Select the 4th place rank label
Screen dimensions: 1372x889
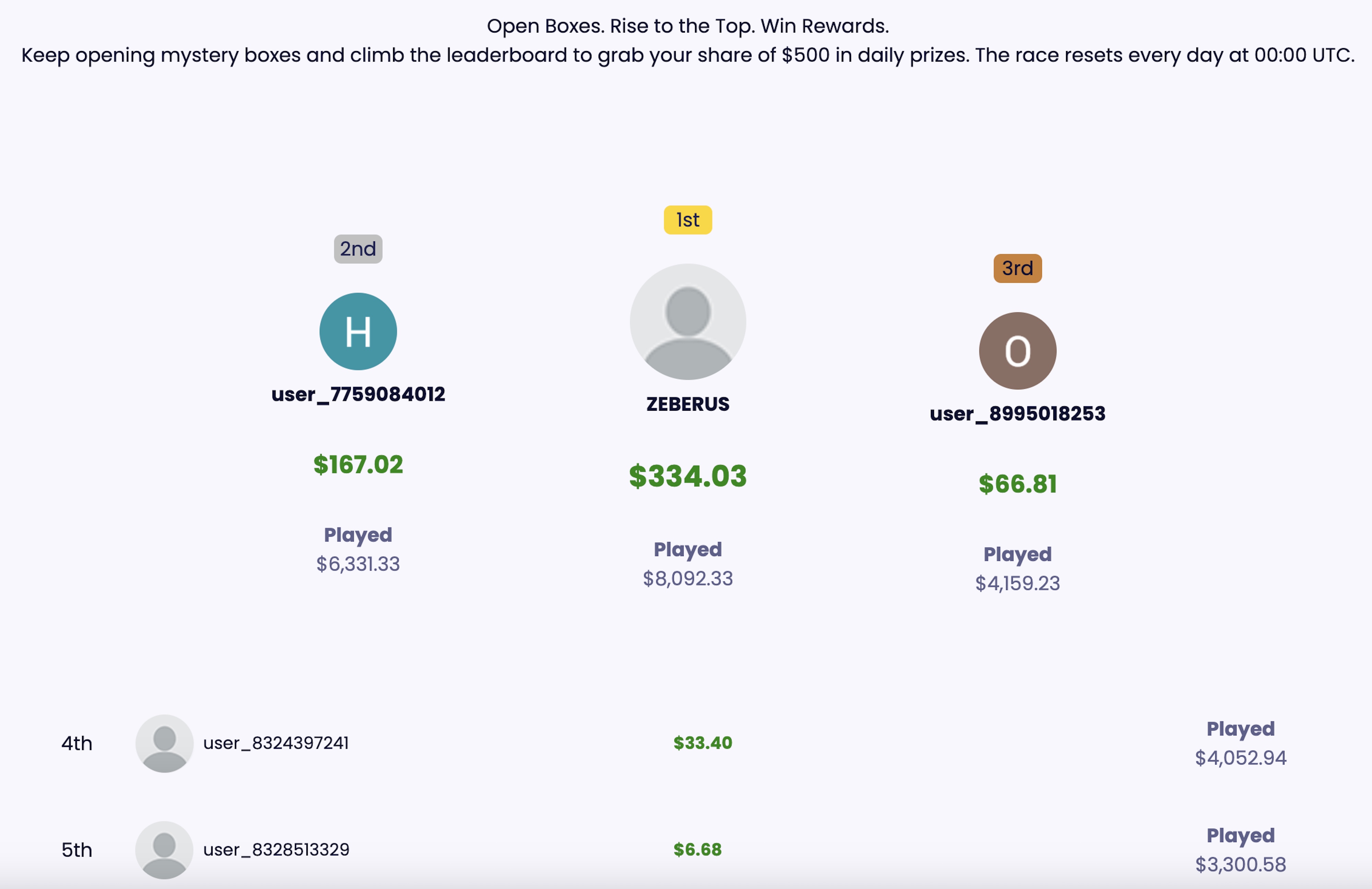coord(77,743)
